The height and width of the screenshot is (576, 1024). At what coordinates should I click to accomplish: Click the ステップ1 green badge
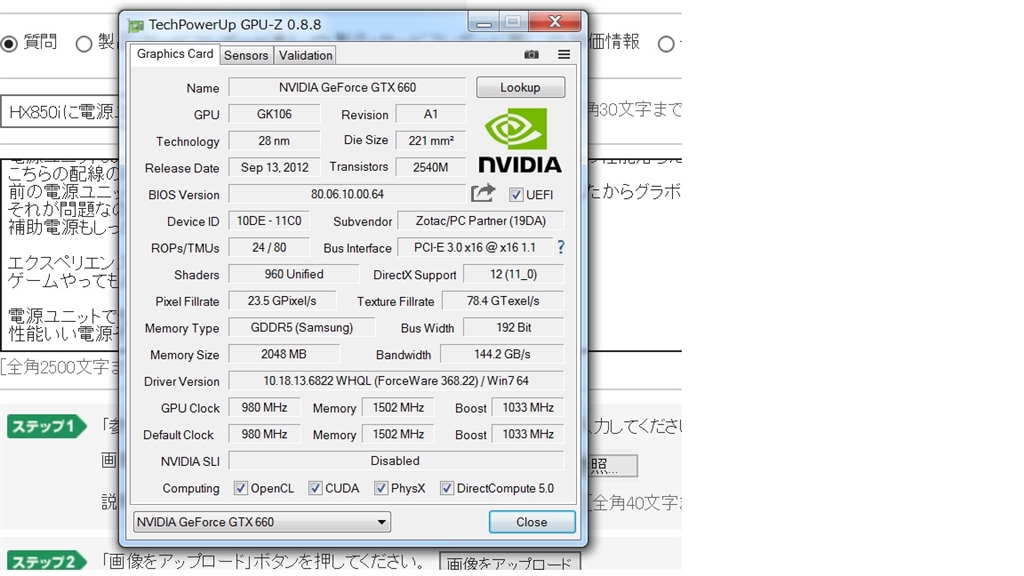pyautogui.click(x=47, y=426)
